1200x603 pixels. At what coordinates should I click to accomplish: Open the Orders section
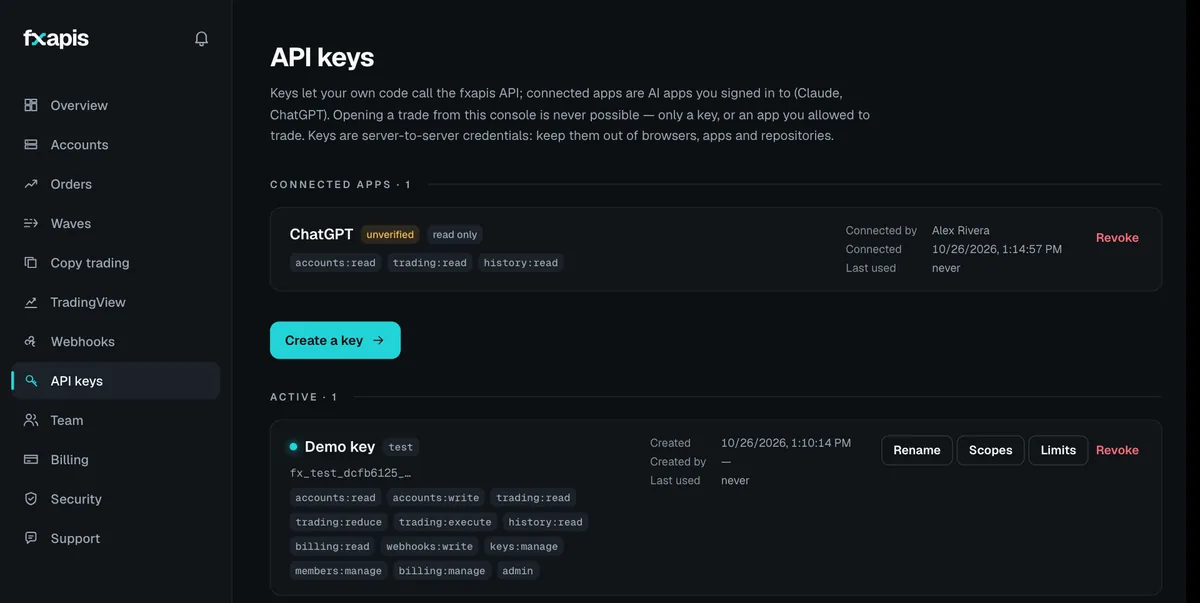[116, 184]
